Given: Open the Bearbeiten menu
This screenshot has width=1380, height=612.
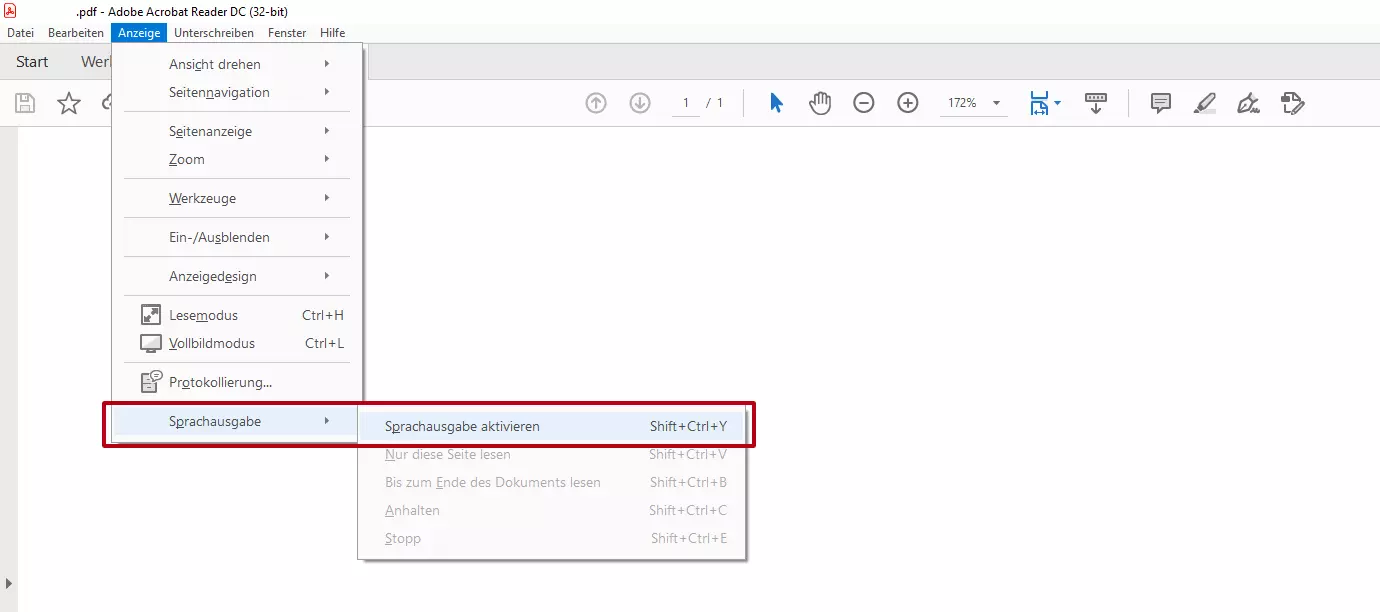Looking at the screenshot, I should (x=76, y=33).
